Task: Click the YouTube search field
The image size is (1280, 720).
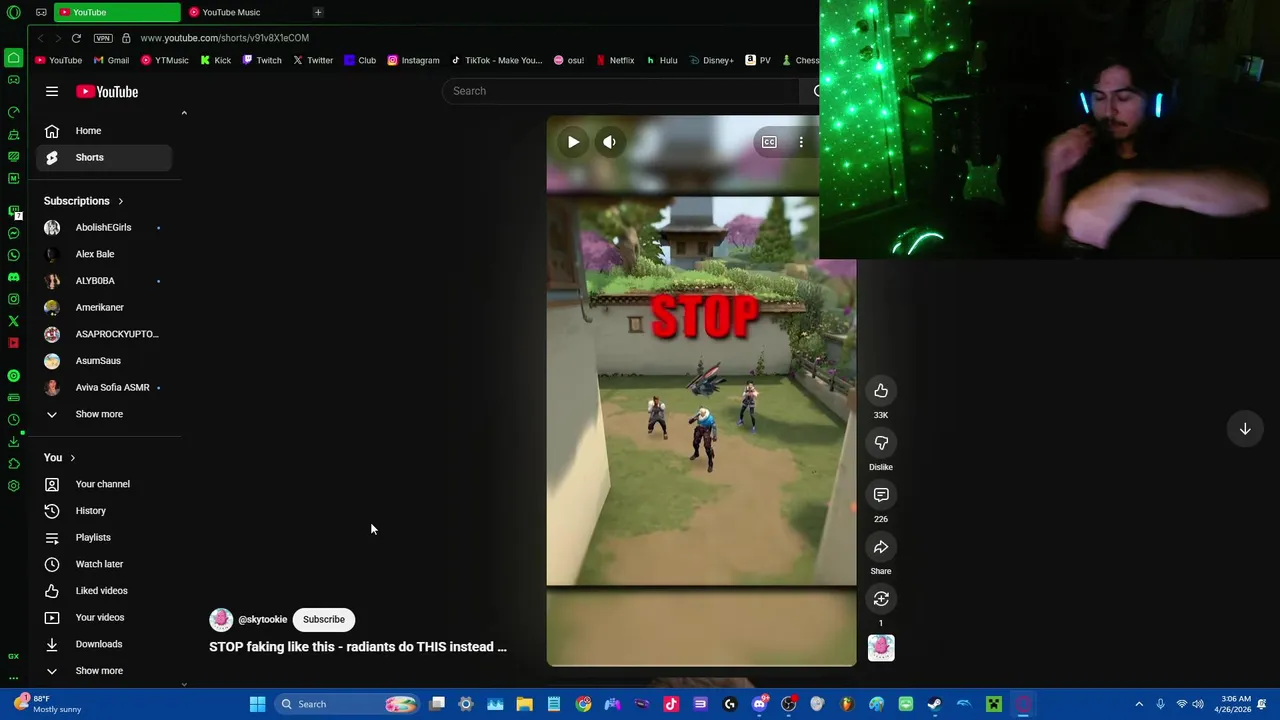Action: tap(620, 91)
